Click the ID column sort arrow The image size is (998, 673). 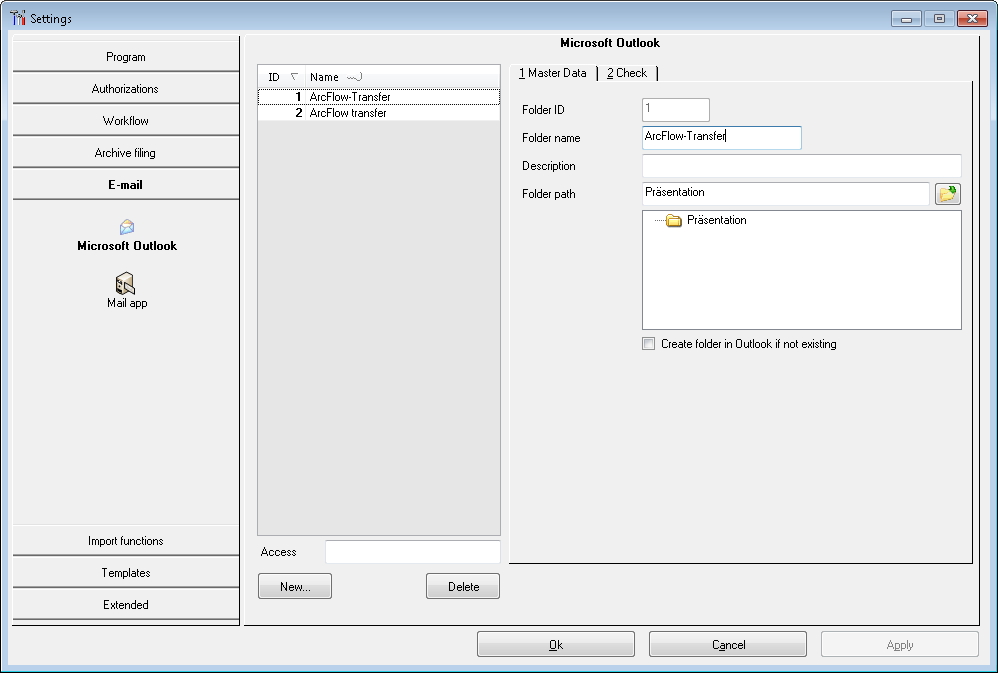[294, 76]
